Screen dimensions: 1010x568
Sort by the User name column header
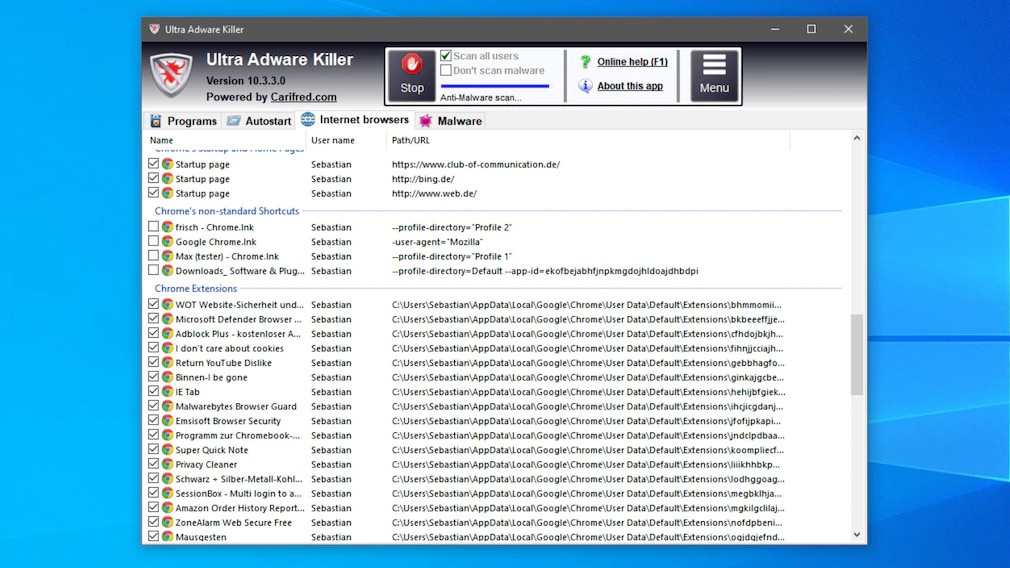tap(333, 140)
